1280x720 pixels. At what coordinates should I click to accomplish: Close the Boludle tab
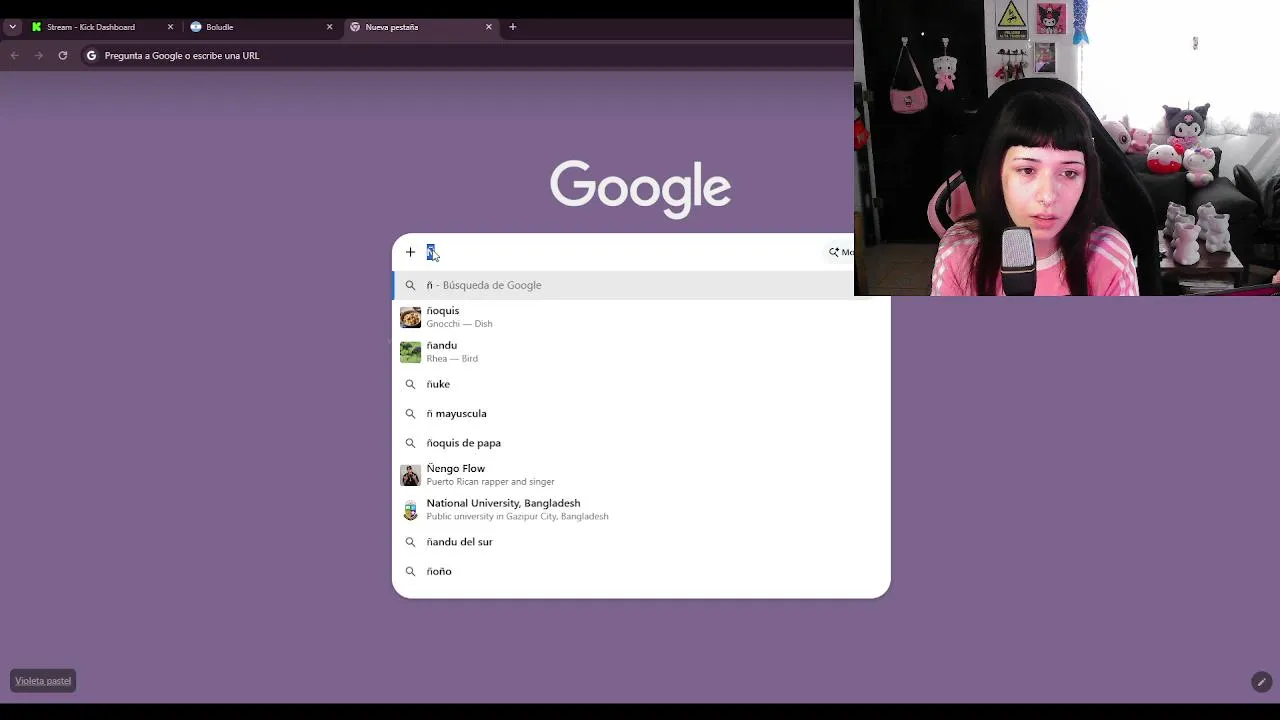coord(329,27)
